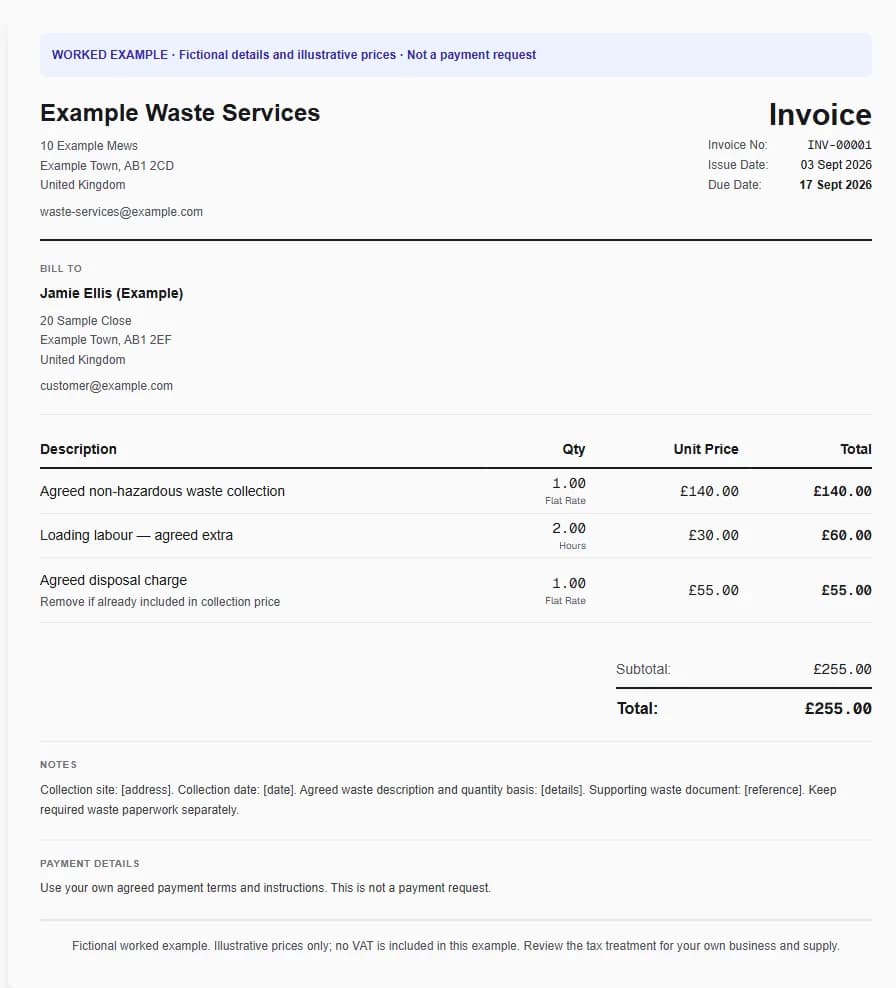896x988 pixels.
Task: Click the £30.00 unit price
Action: 713,536
